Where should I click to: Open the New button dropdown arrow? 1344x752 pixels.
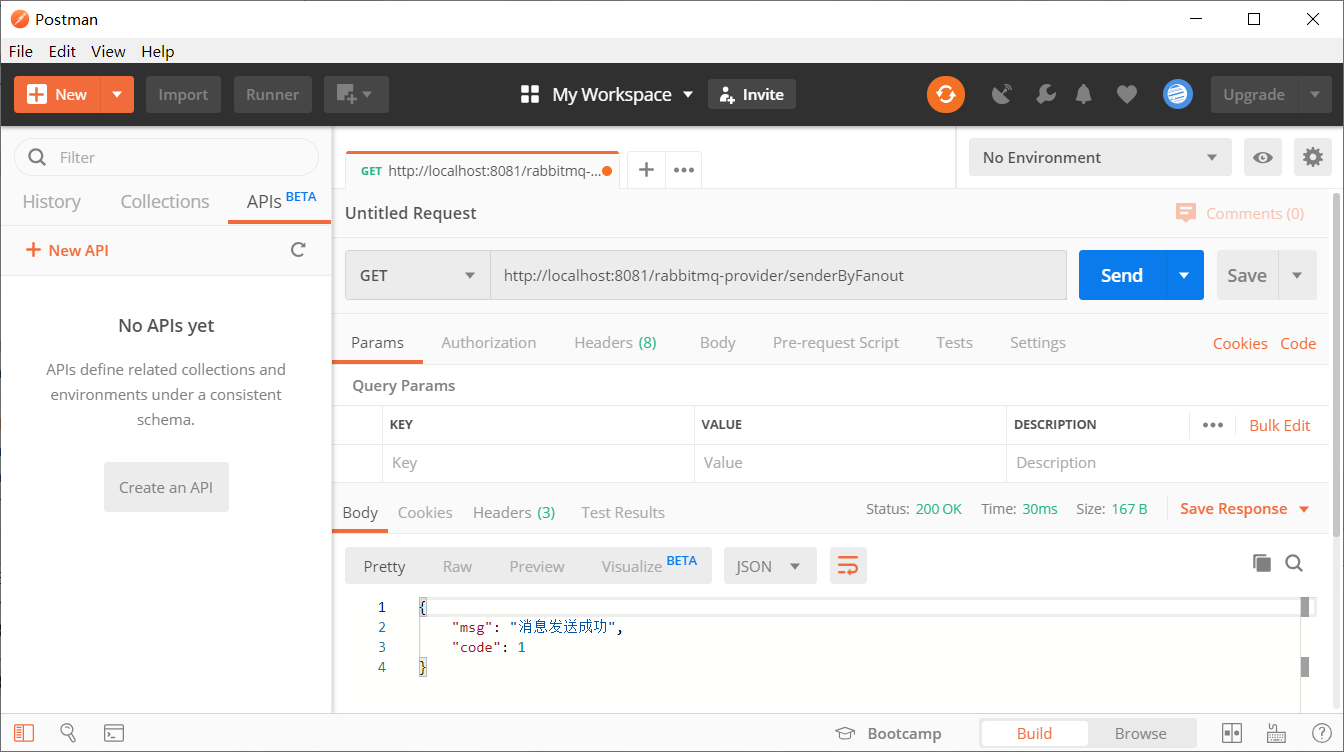(117, 95)
